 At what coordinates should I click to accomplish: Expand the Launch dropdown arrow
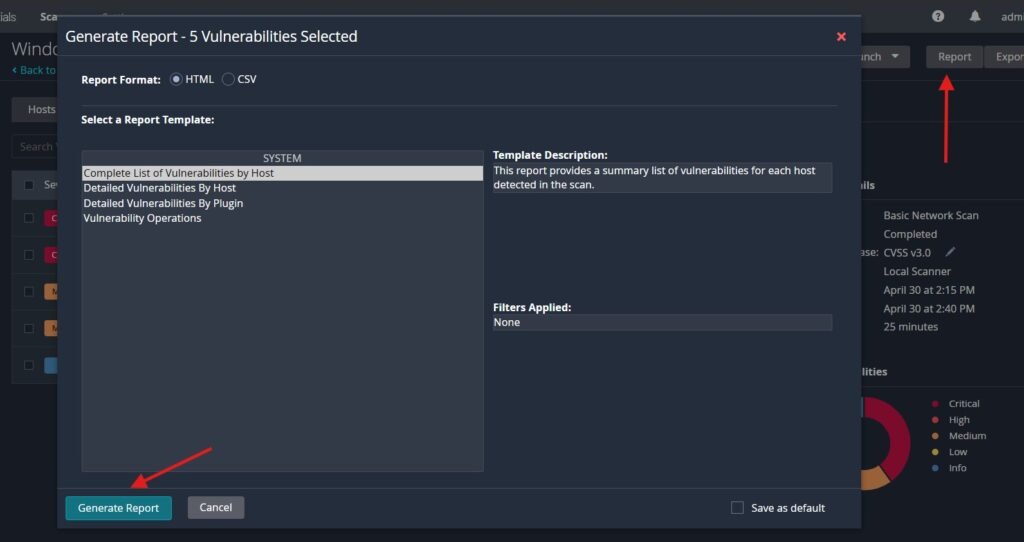point(895,57)
